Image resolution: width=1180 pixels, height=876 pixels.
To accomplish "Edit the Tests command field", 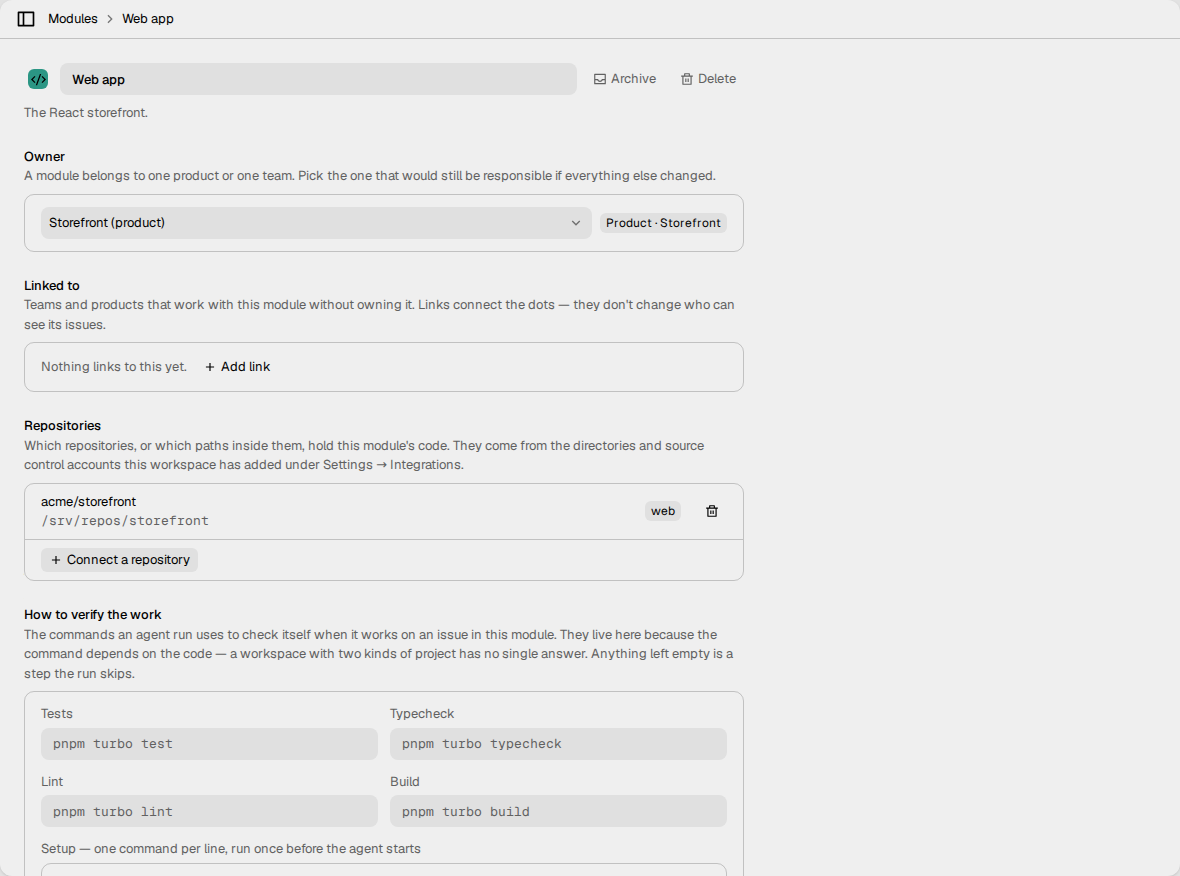I will click(x=209, y=744).
